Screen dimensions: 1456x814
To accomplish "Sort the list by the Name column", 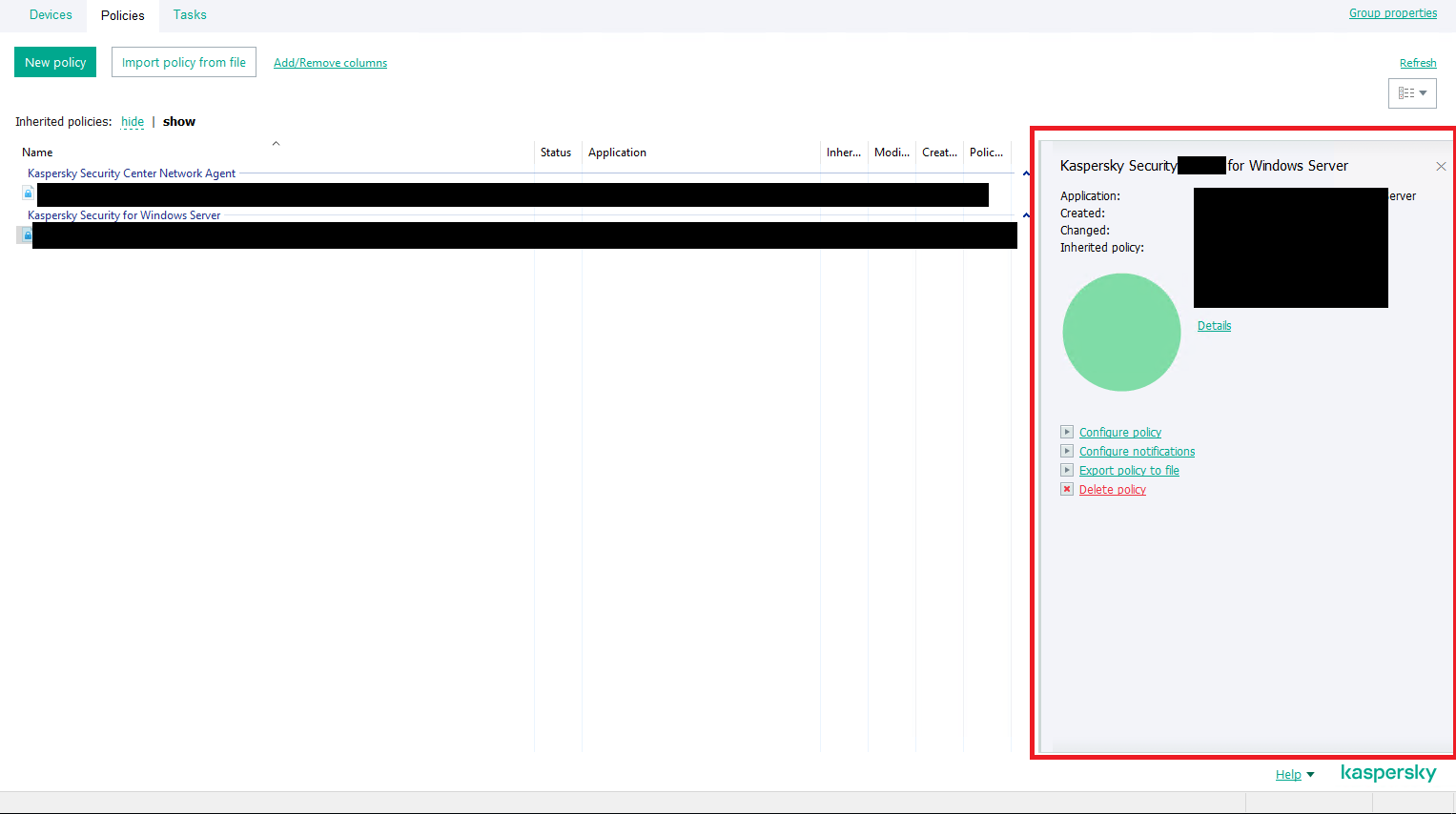I will point(276,153).
